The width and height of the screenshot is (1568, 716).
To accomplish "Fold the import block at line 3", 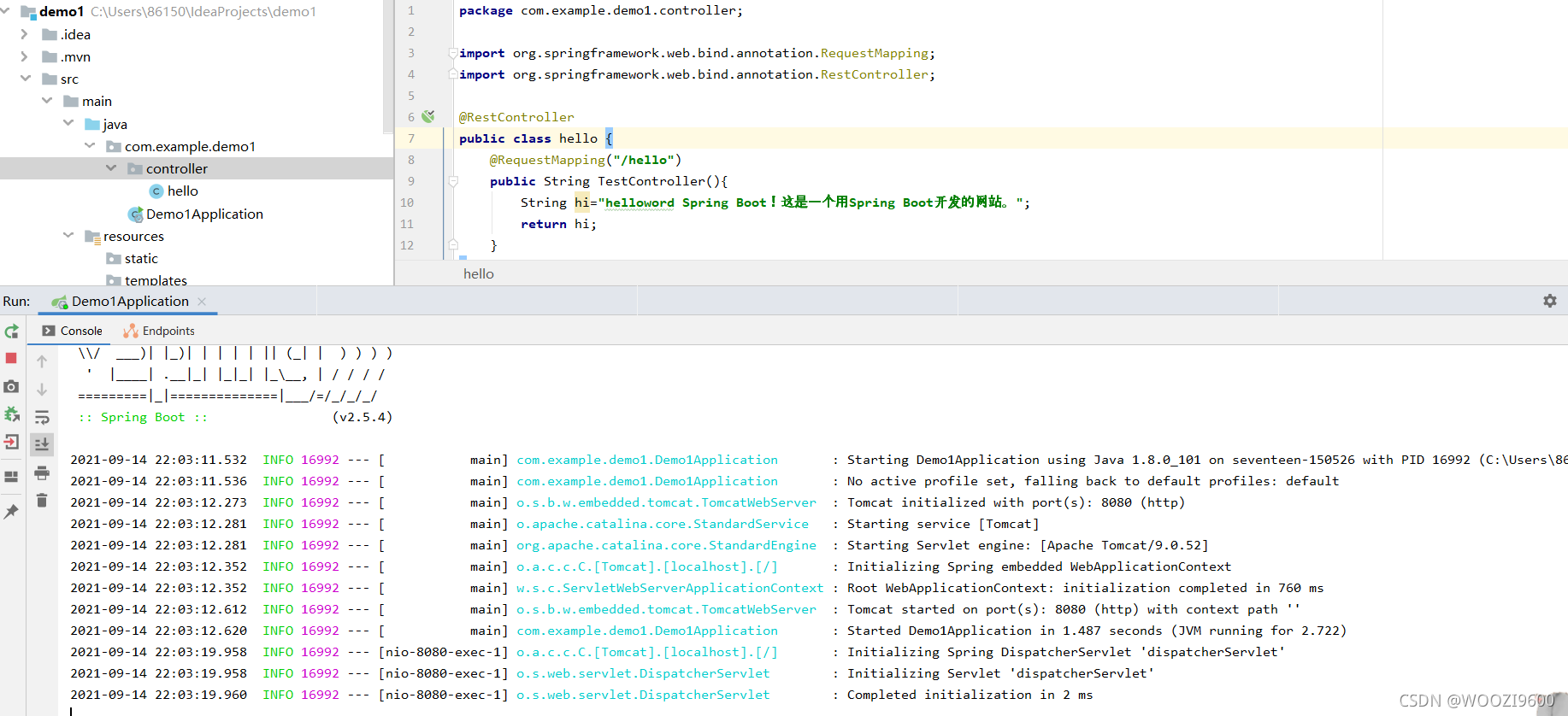I will tap(452, 53).
